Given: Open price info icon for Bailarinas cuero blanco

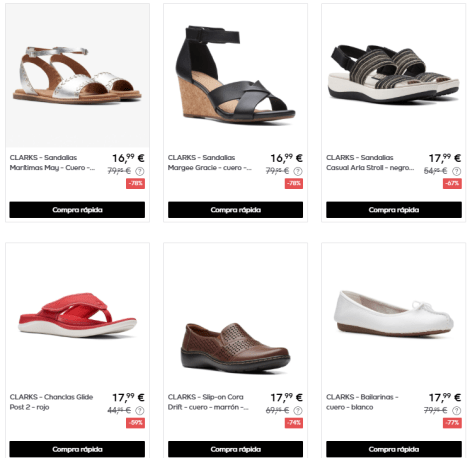Looking at the screenshot, I should pyautogui.click(x=456, y=411).
